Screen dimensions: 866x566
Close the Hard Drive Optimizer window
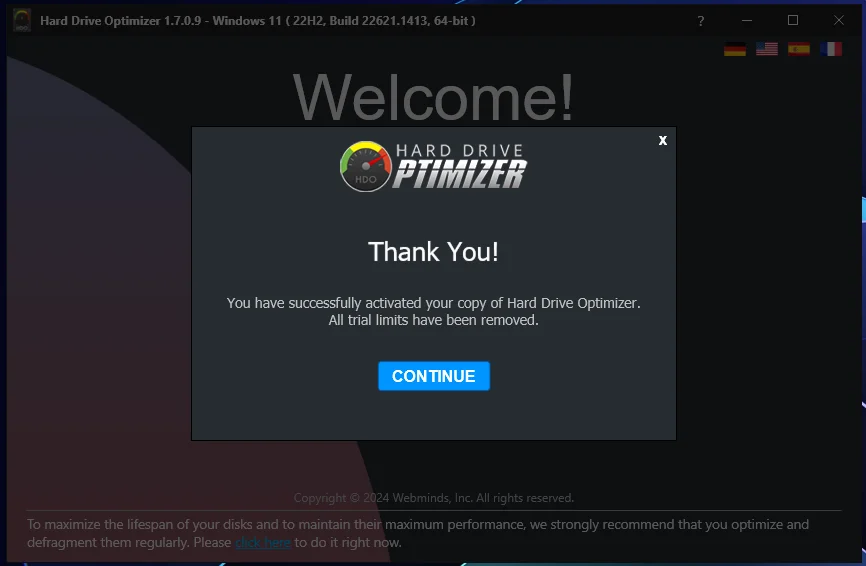click(838, 20)
